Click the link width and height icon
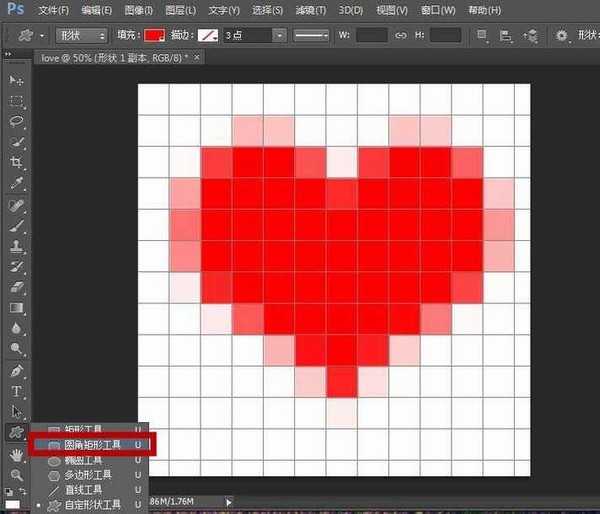 [400, 35]
